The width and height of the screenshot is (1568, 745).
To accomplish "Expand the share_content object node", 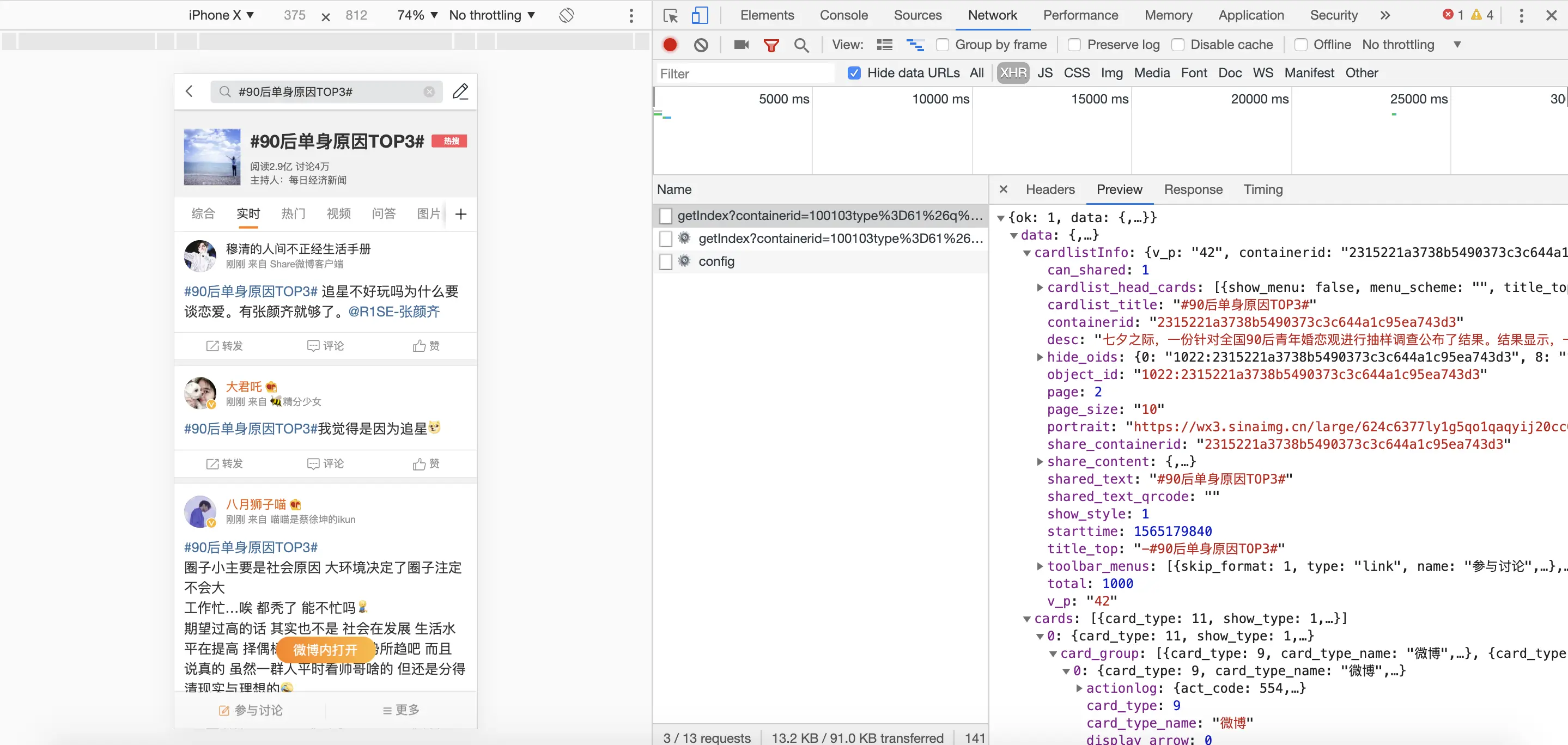I will point(1040,461).
